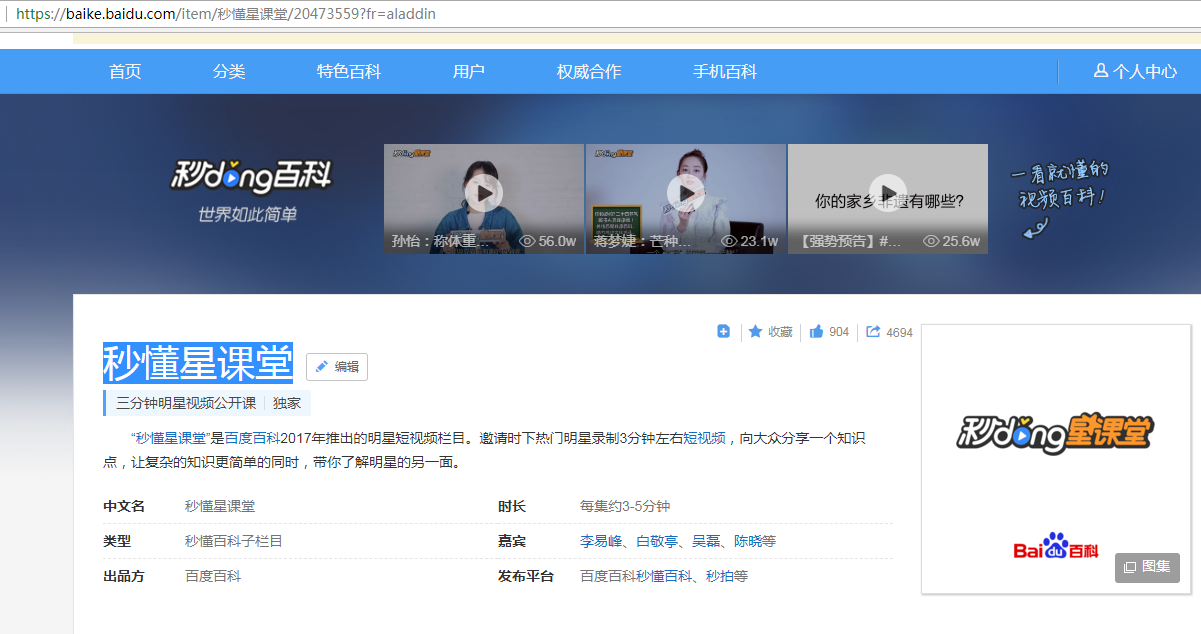1201x634 pixels.
Task: Click the highlighted title 秒懂星课堂
Action: 198,362
